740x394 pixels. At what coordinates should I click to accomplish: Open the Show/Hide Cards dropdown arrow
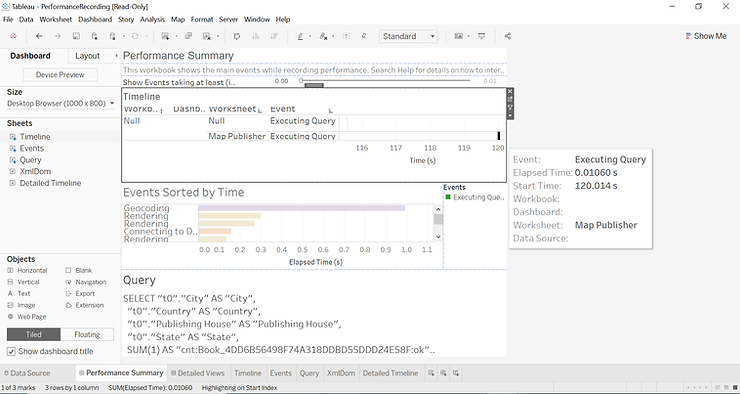[468, 36]
